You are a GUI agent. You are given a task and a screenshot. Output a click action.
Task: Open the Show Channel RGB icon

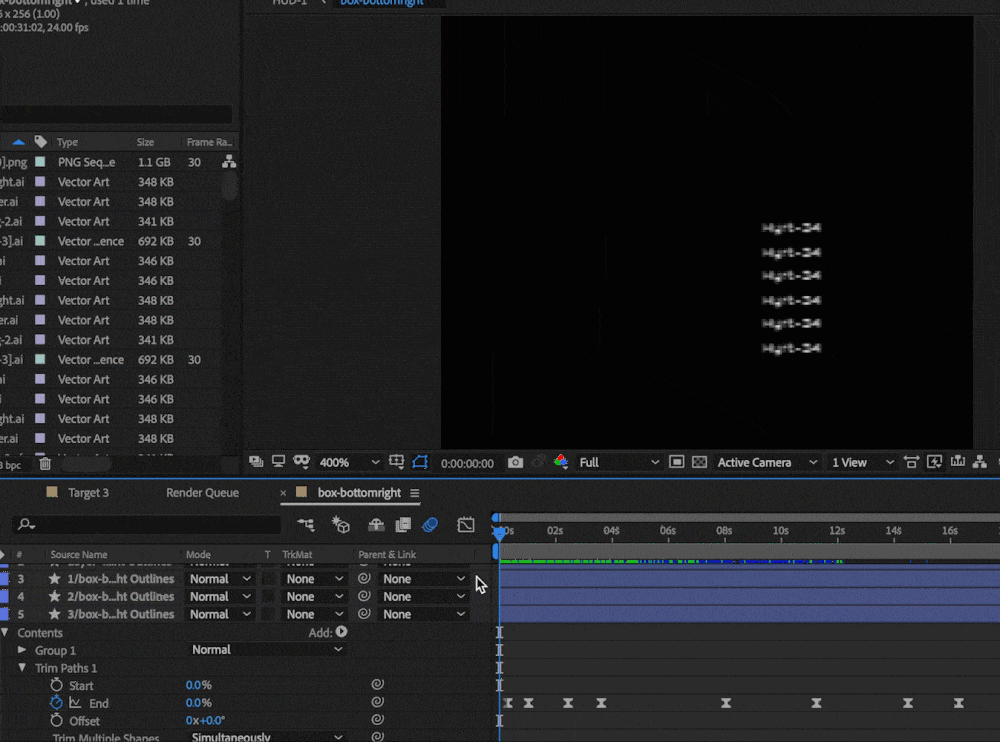click(561, 461)
